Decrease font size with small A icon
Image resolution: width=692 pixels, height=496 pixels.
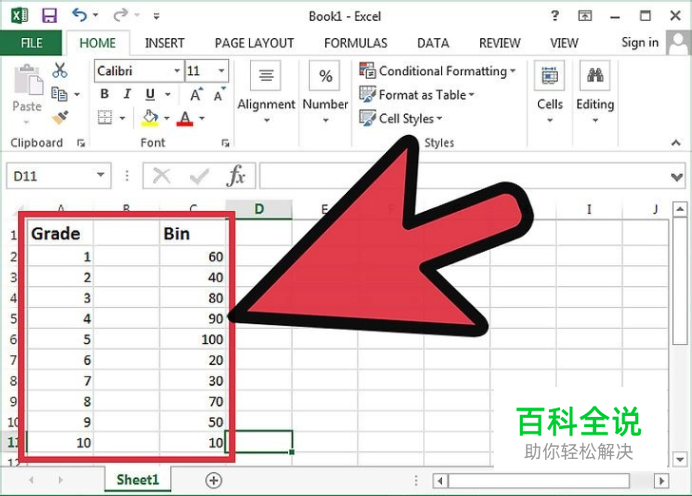[219, 95]
